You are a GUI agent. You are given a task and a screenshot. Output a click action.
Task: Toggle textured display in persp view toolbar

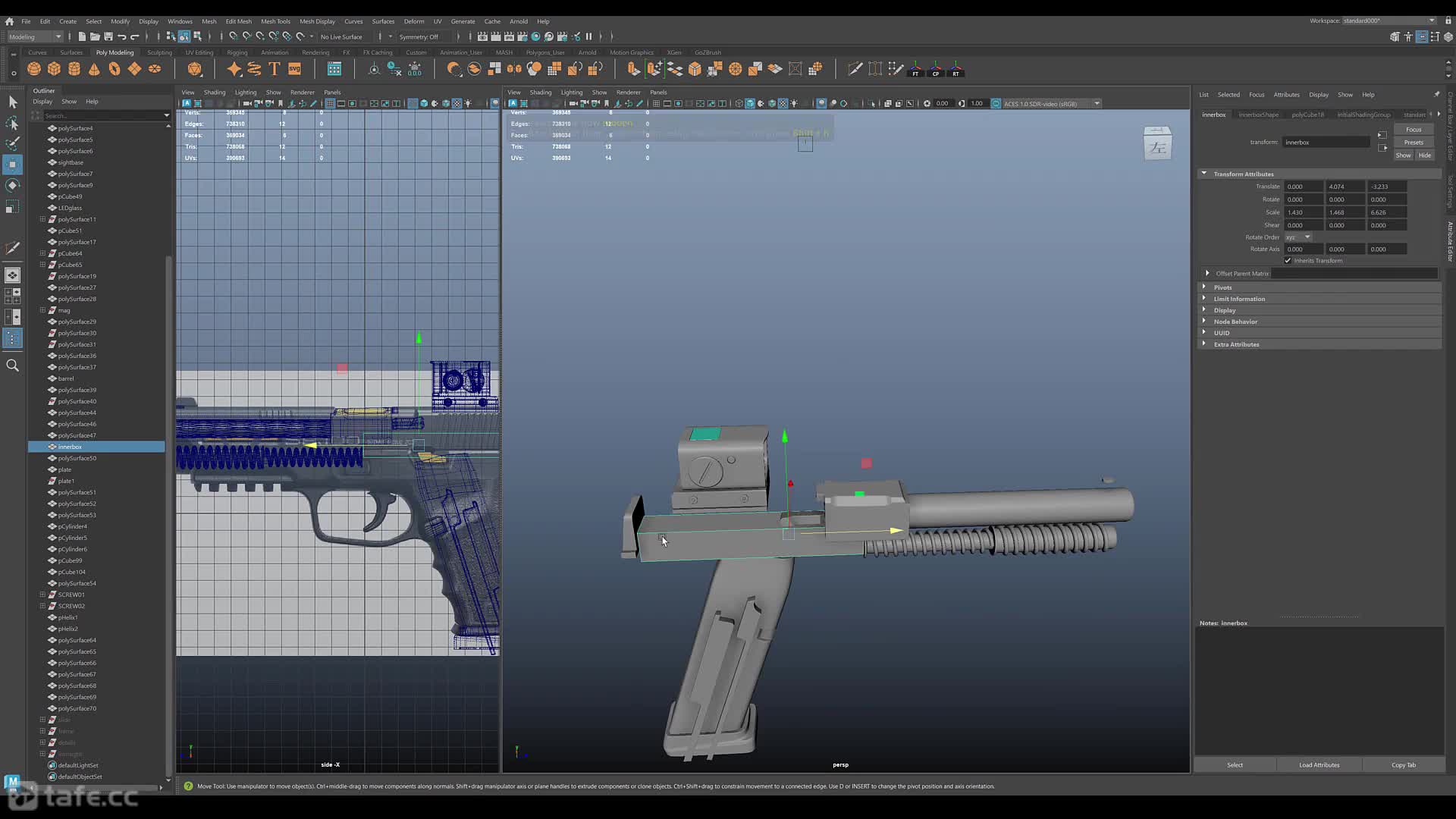coord(783,104)
